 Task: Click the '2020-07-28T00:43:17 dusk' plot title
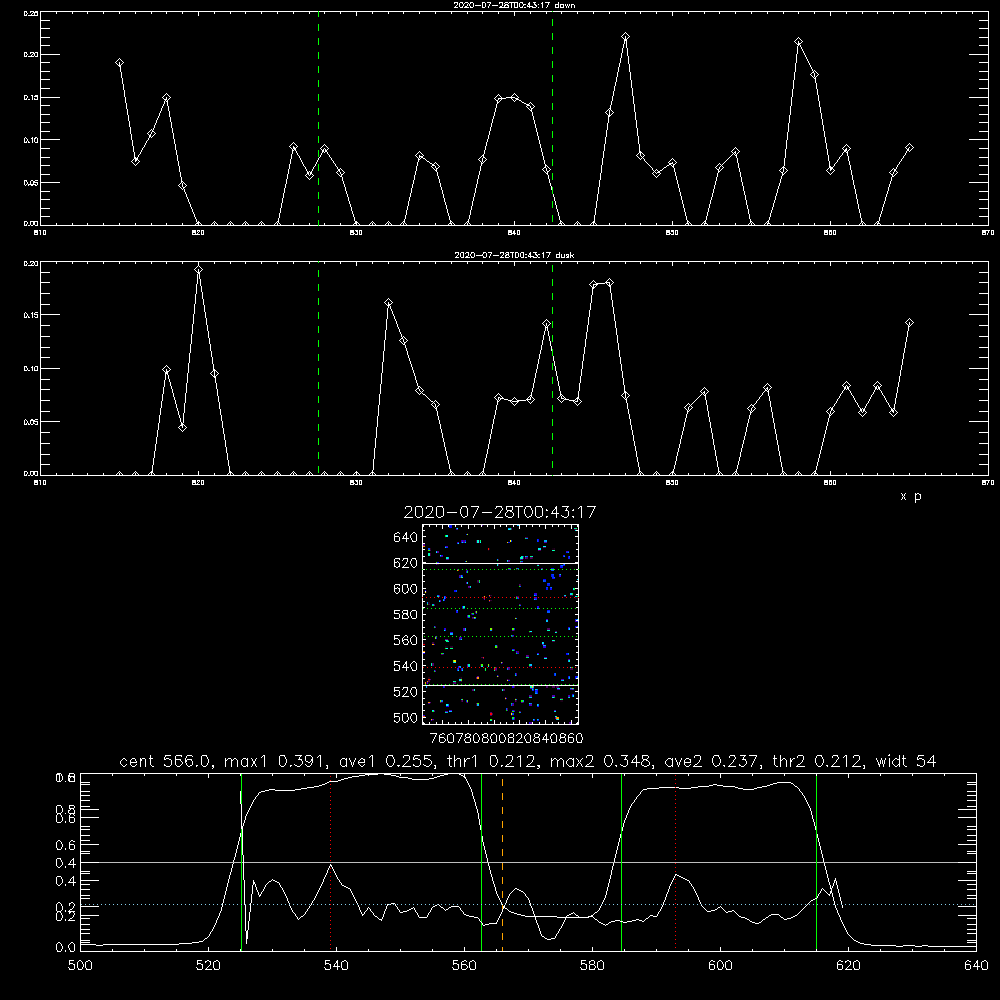tap(514, 255)
